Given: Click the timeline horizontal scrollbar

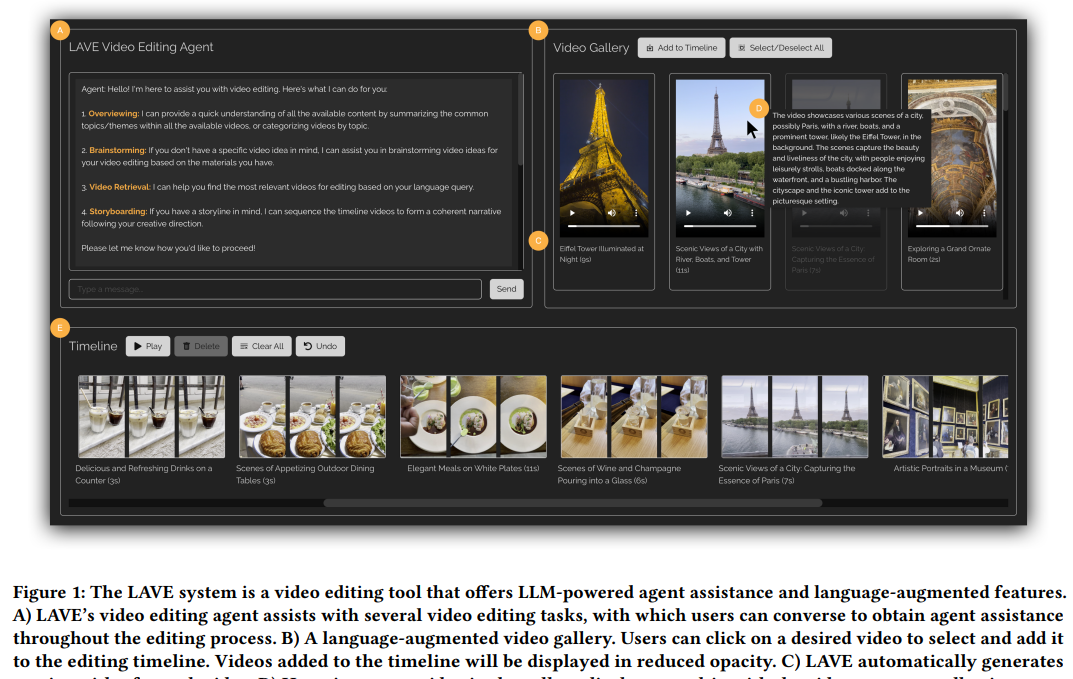Looking at the screenshot, I should tap(573, 503).
